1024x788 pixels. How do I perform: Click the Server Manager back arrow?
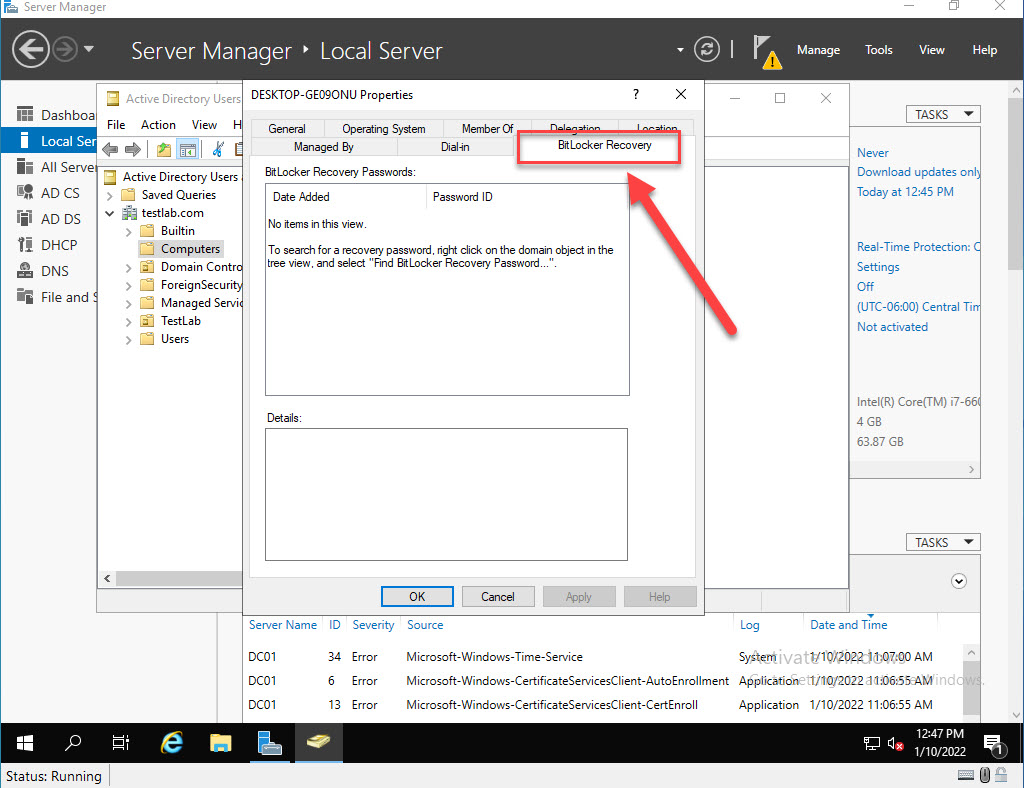pos(31,49)
